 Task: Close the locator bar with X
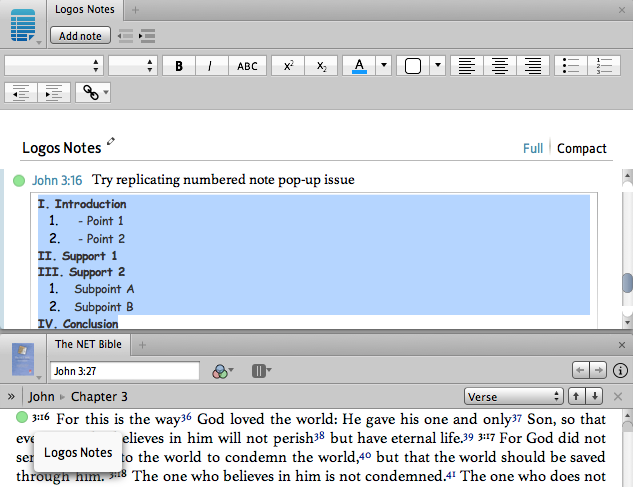pyautogui.click(x=618, y=397)
